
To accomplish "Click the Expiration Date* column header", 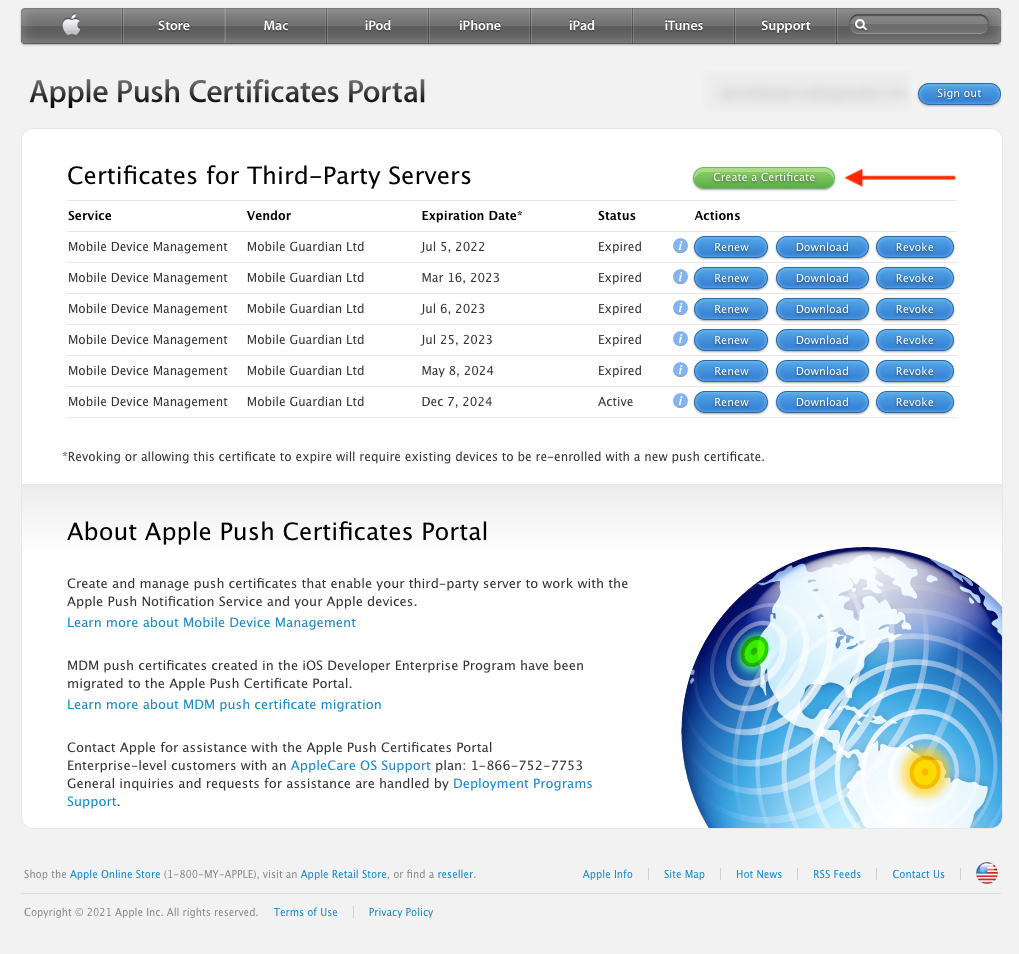I will tap(472, 216).
